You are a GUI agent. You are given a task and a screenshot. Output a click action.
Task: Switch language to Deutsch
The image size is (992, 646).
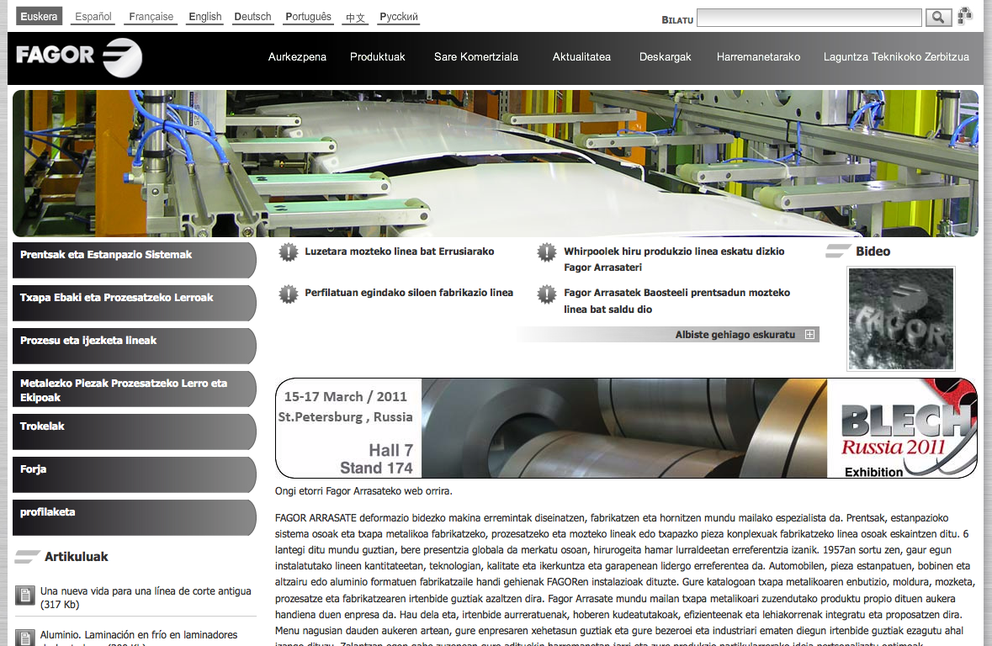click(252, 16)
